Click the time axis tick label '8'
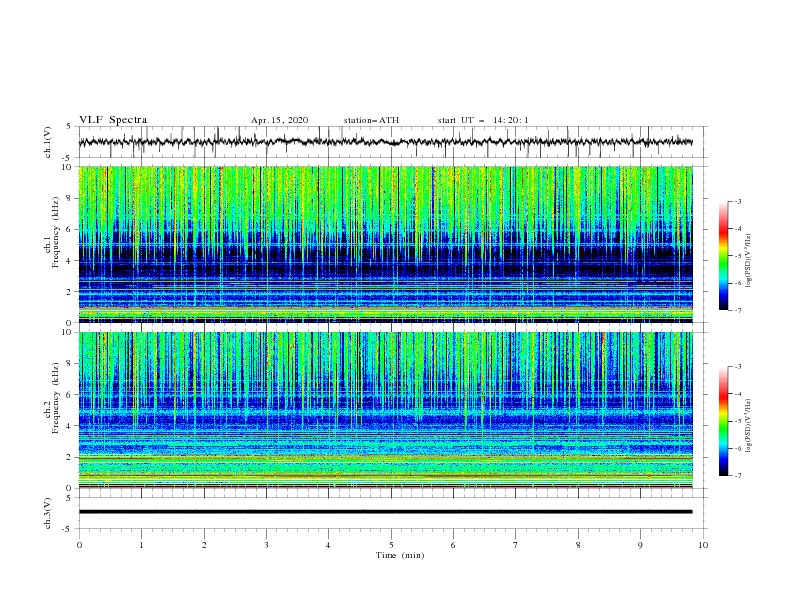Screen dimensions: 792x612 point(578,545)
